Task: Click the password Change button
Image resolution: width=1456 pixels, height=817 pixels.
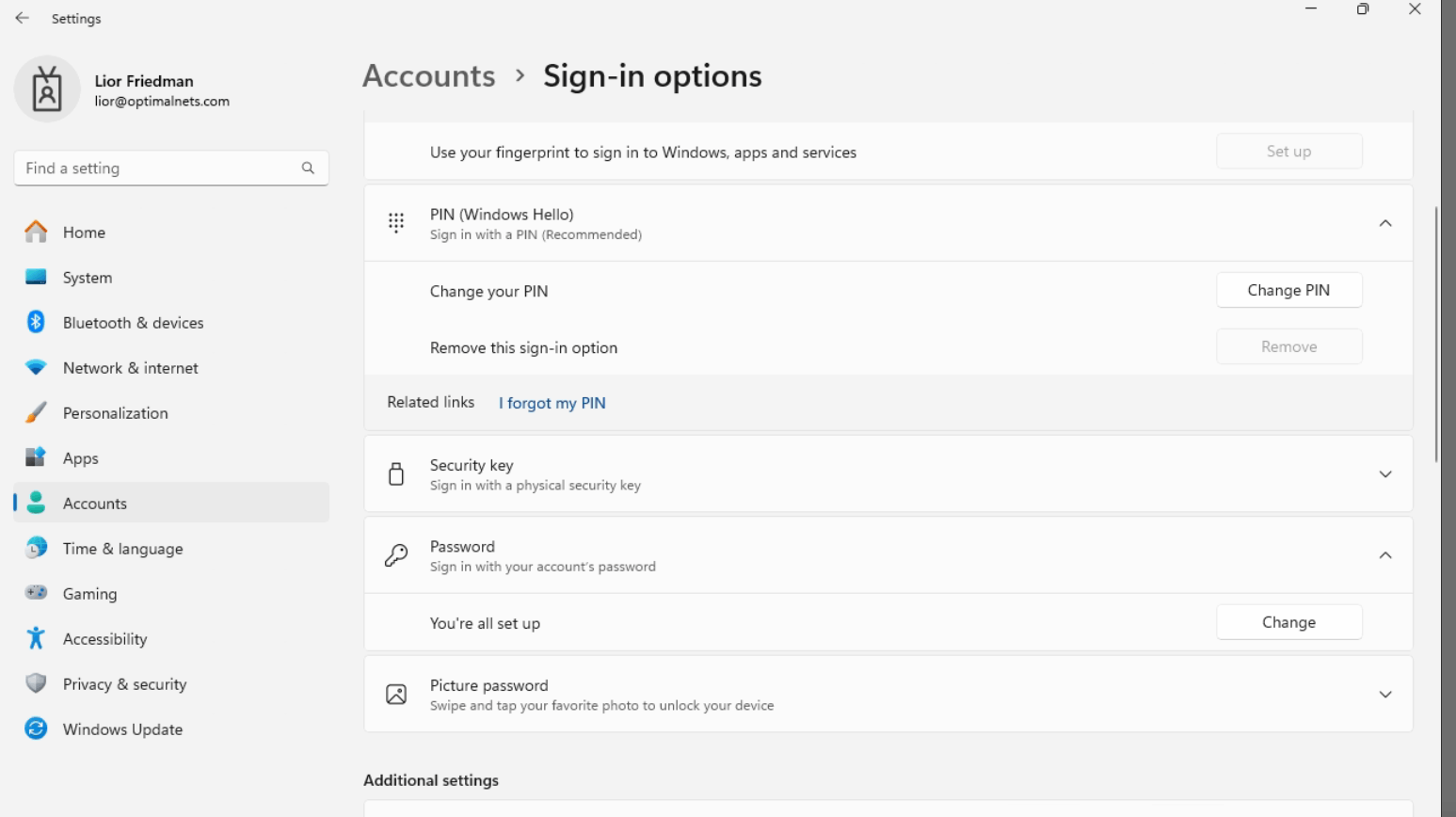Action: pos(1288,622)
